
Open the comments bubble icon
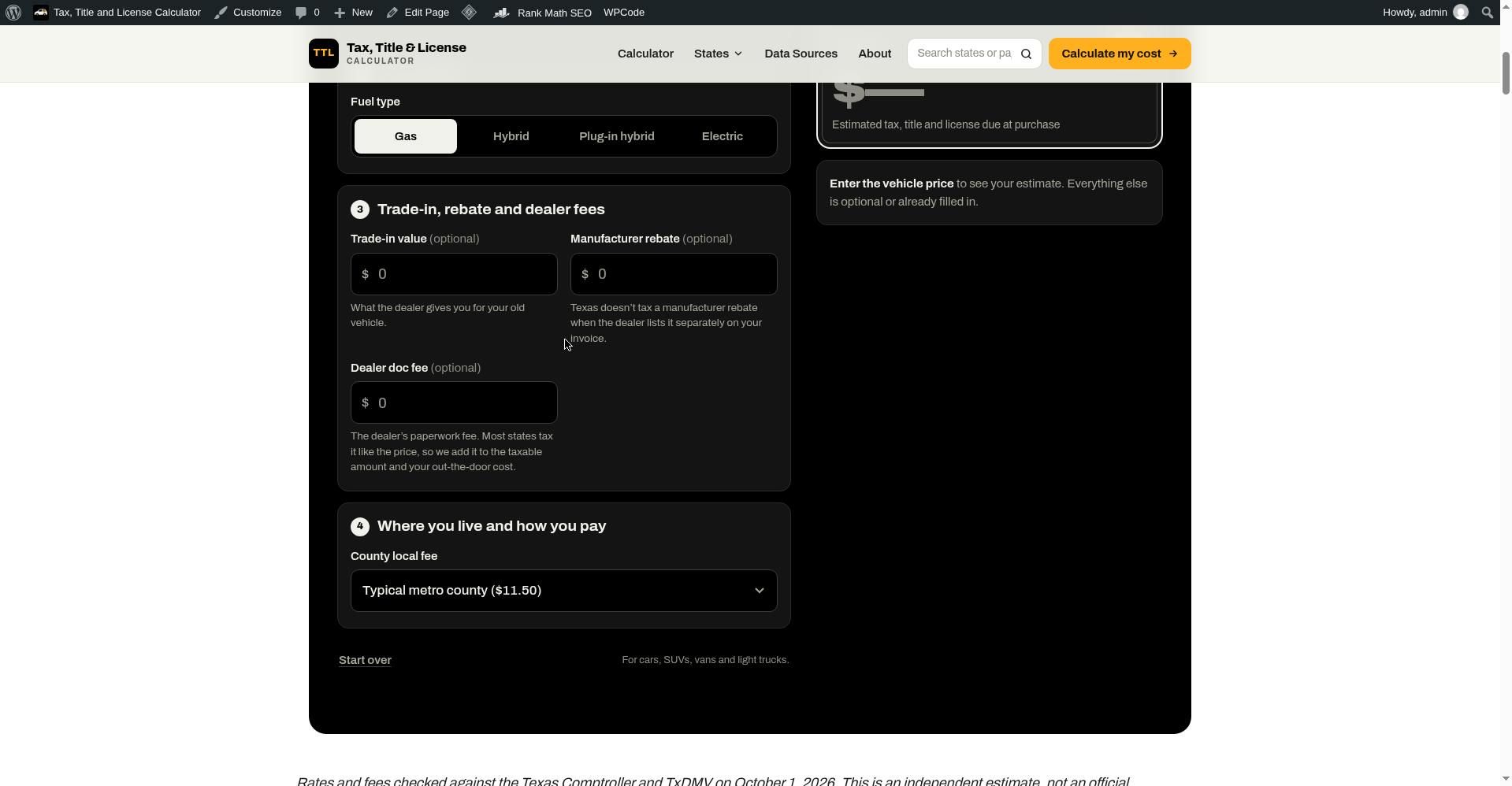[301, 13]
